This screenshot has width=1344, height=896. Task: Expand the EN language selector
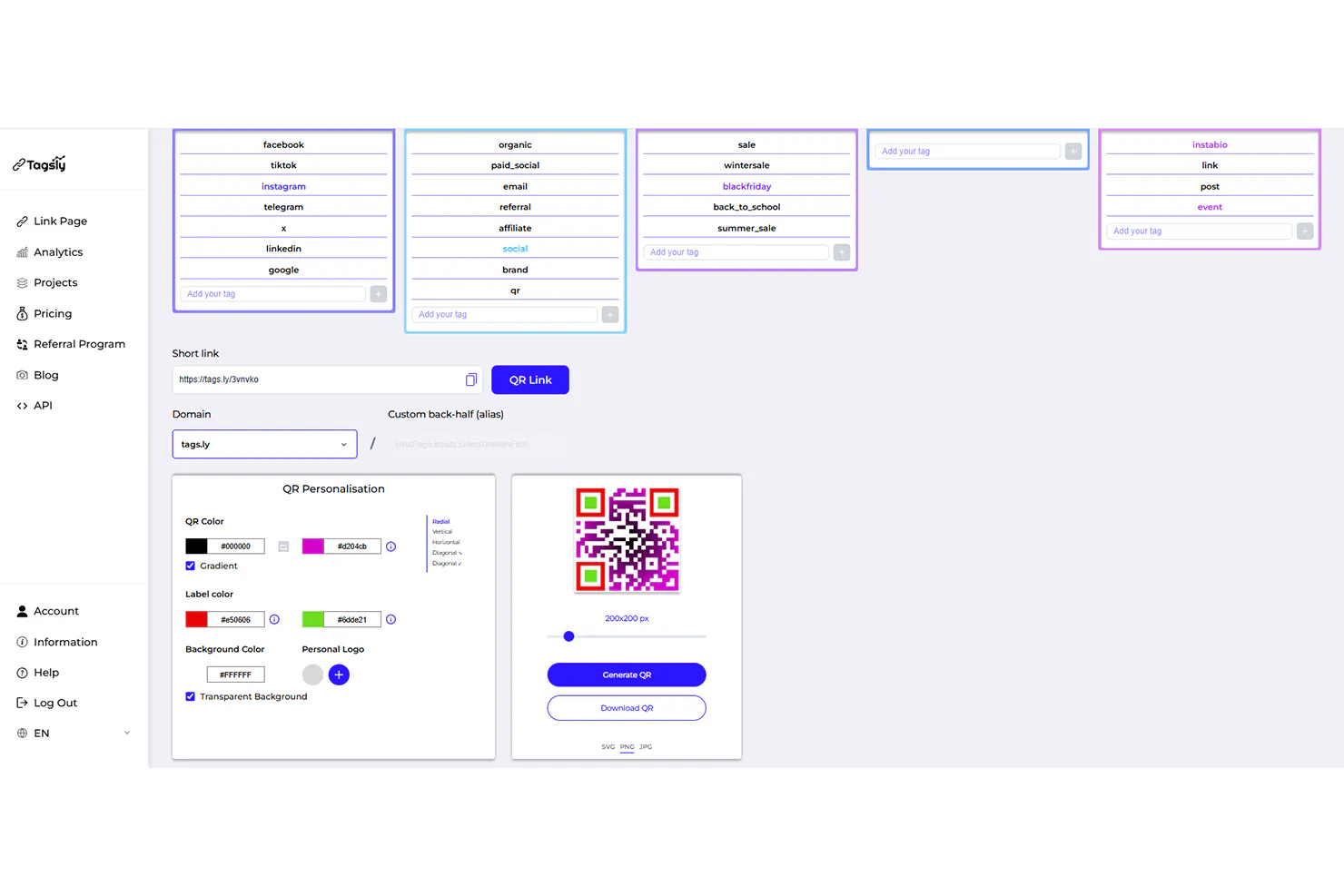click(74, 734)
